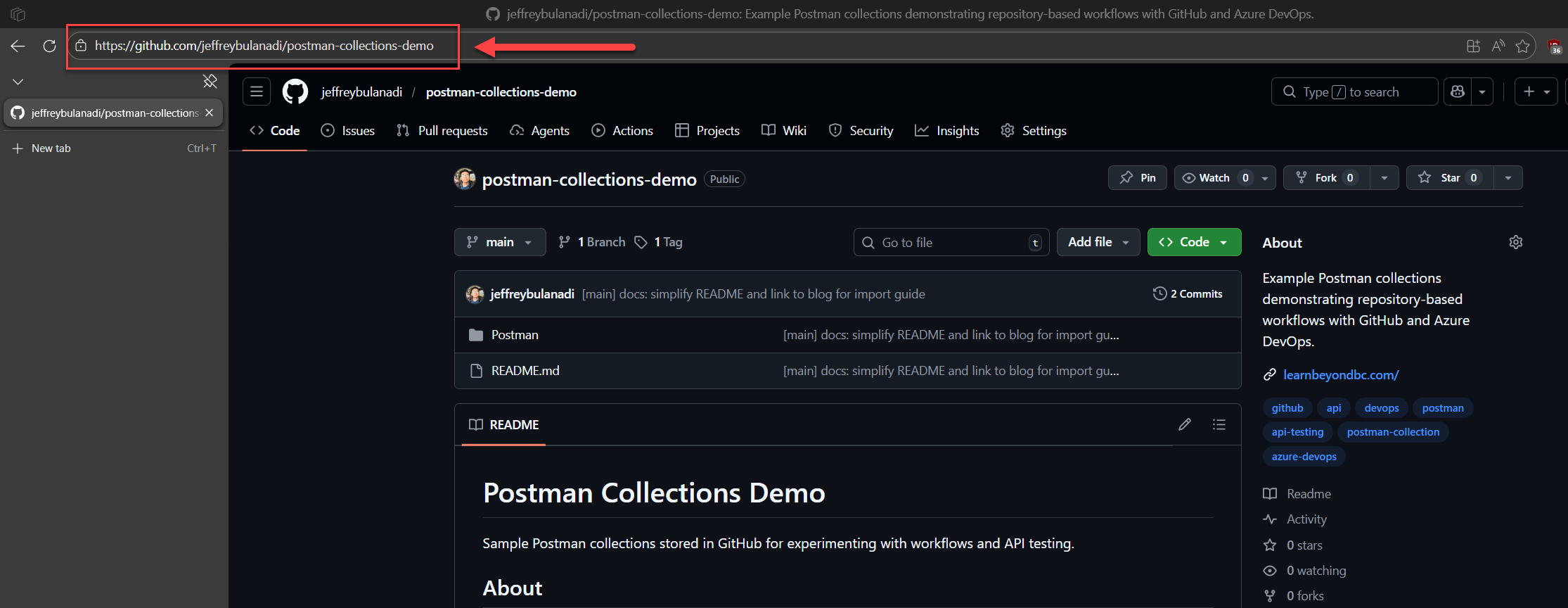View the 1 Tag link

(658, 242)
